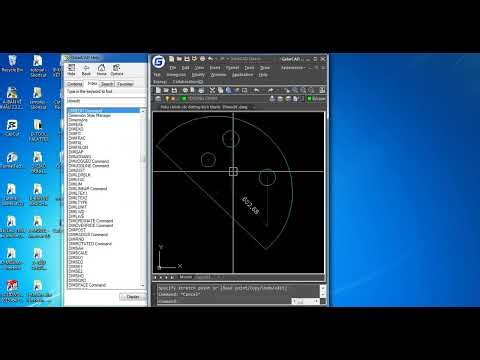The height and width of the screenshot is (360, 480).
Task: Select "DIMORDINATE Command" index entry
Action: [91, 221]
